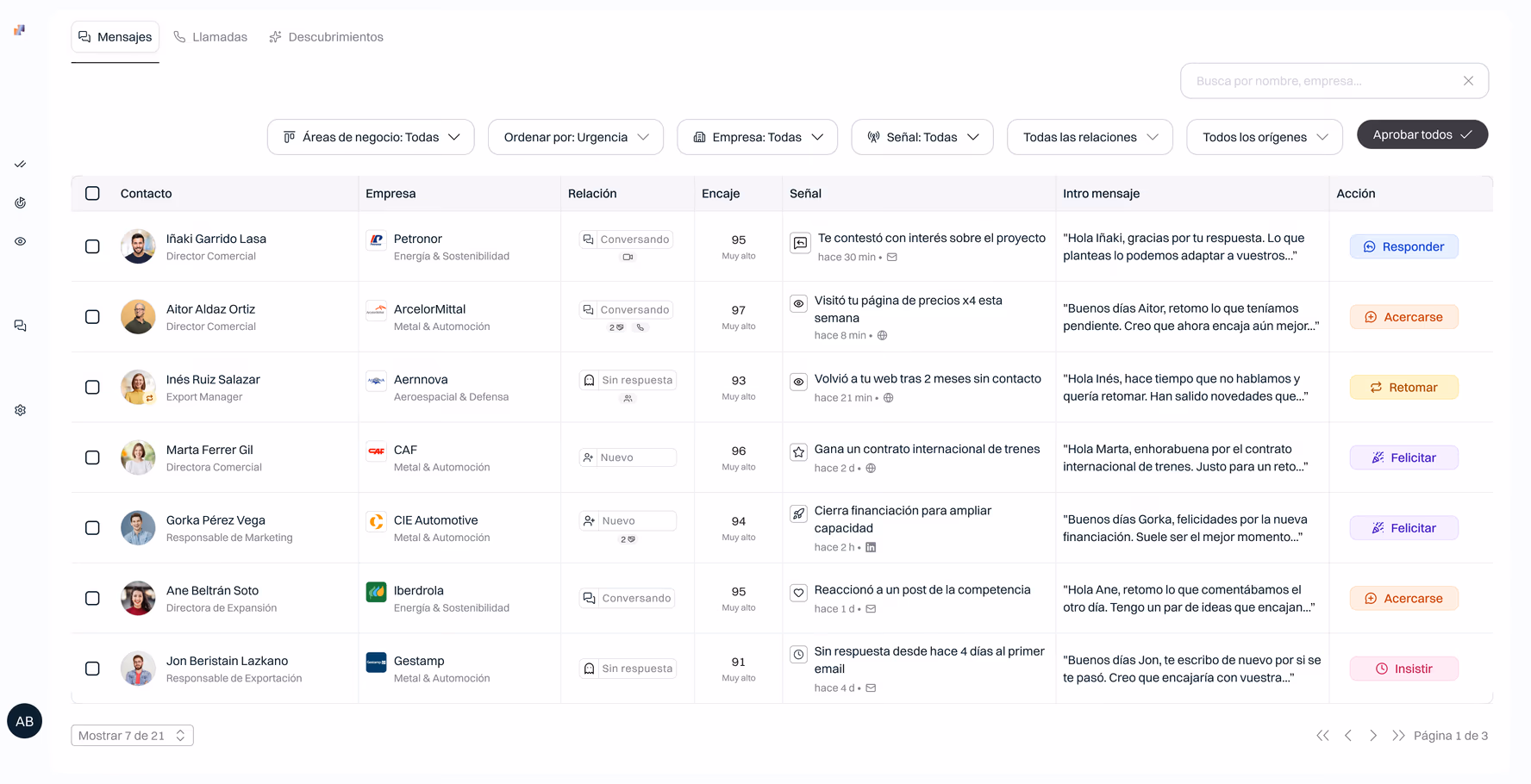Focus the Busca por nombre search field

click(1323, 81)
